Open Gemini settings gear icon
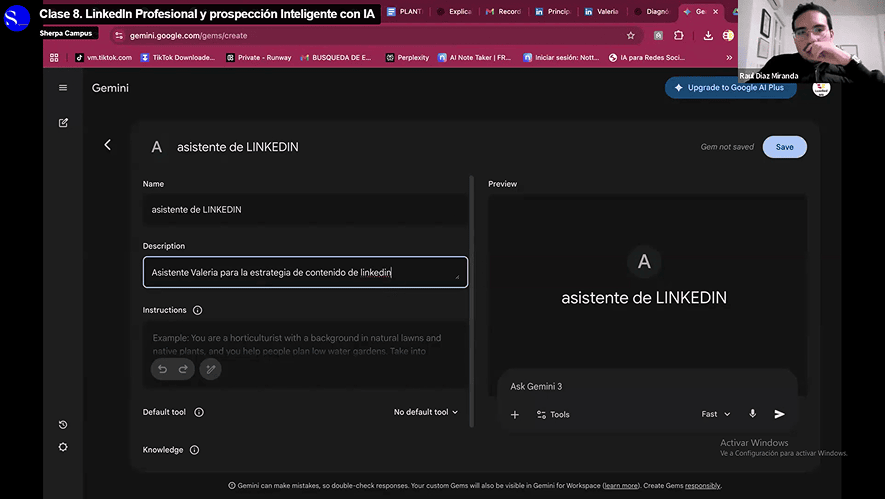885x499 pixels. click(x=63, y=447)
